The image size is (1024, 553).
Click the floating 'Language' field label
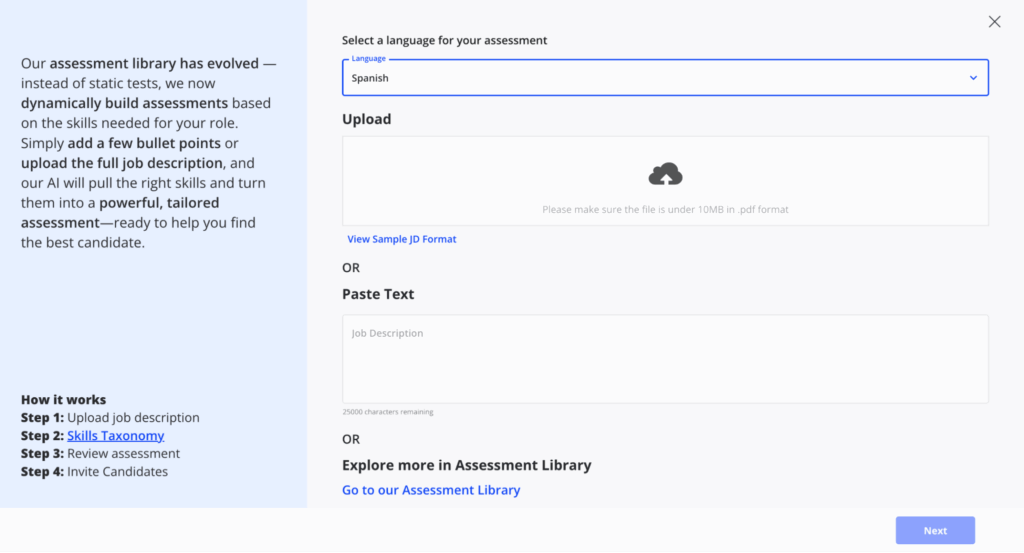(x=368, y=59)
